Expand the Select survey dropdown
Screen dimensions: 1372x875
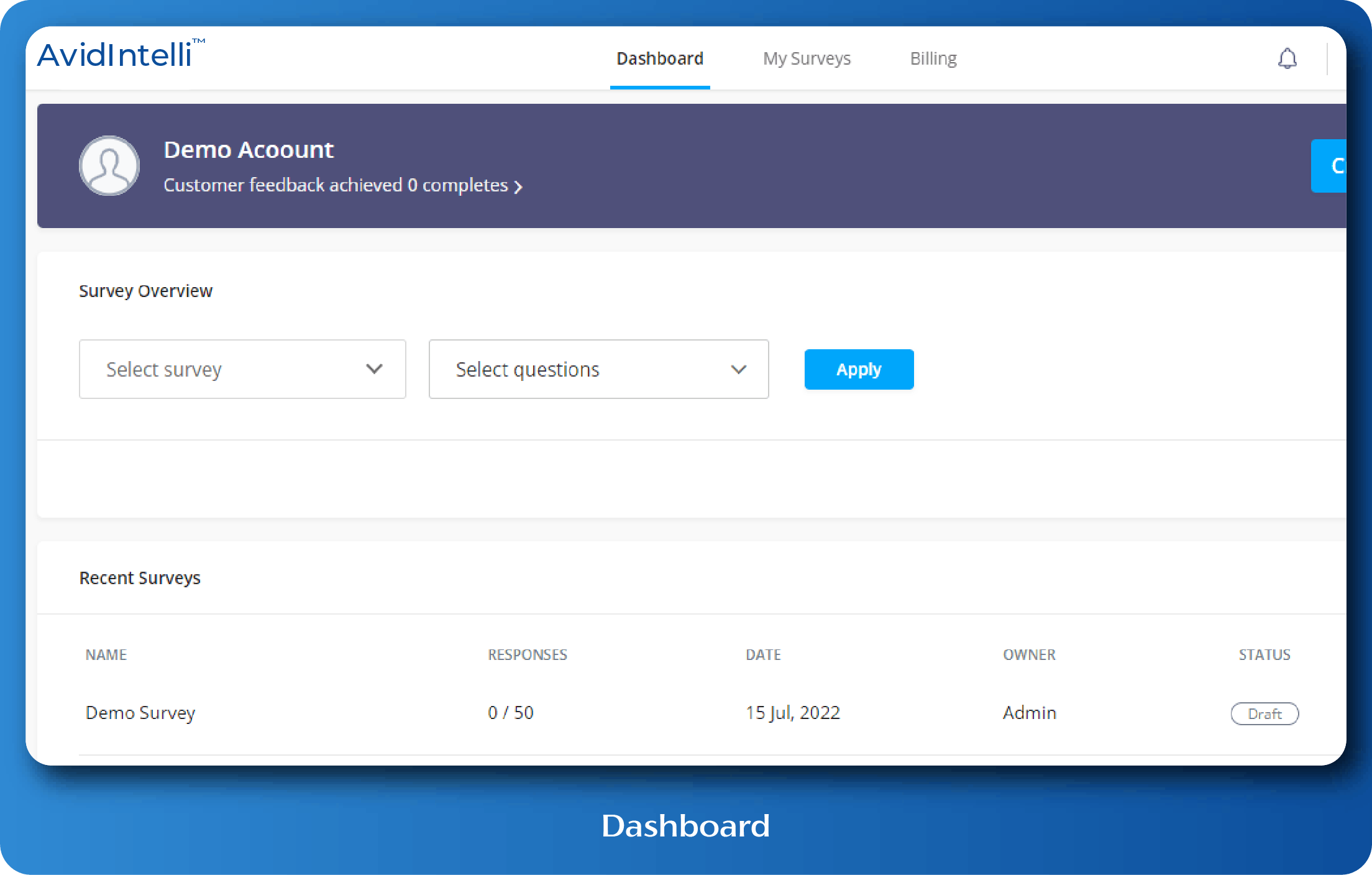click(x=242, y=369)
